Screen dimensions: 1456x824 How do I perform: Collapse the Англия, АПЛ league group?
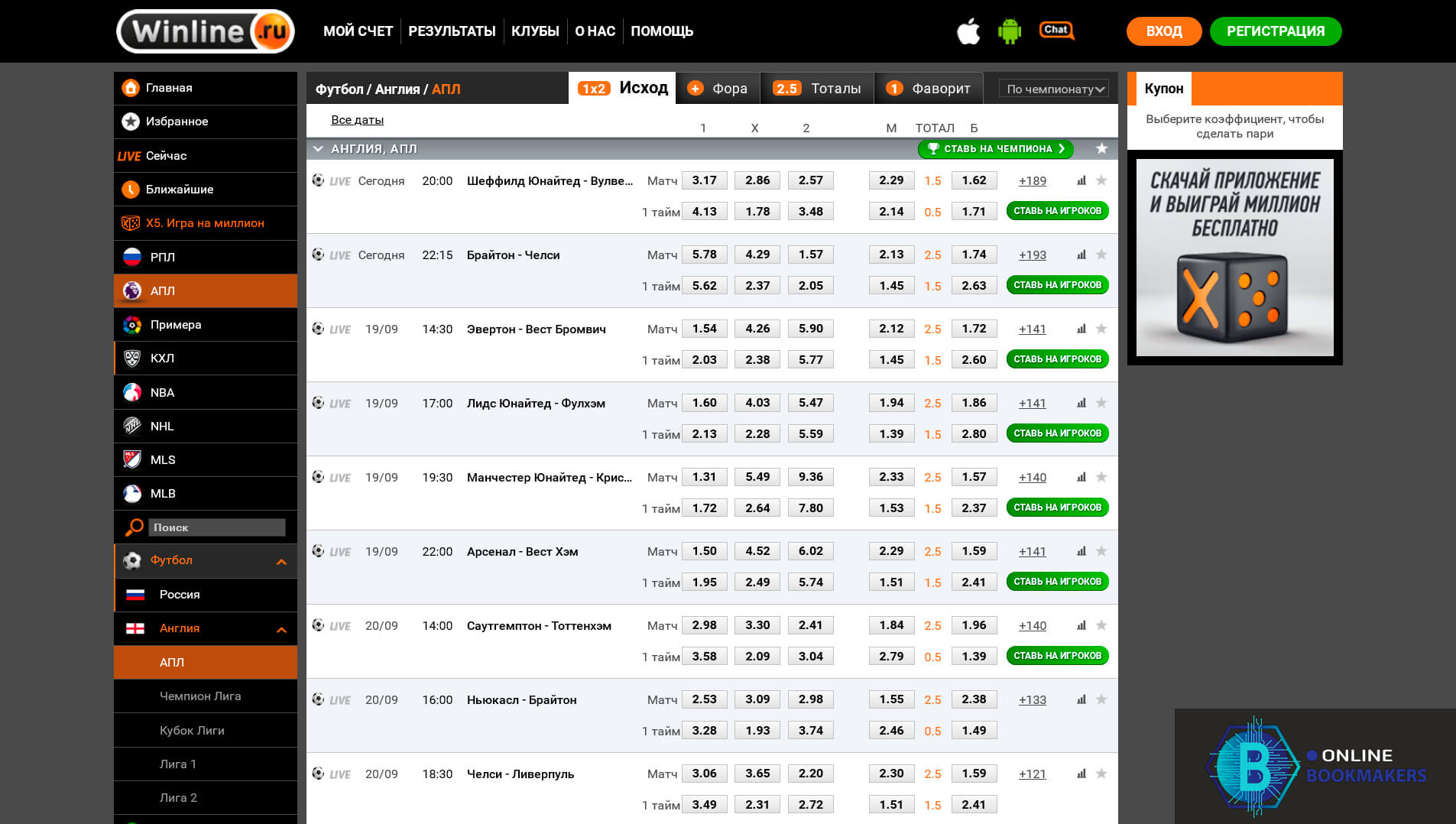point(318,149)
